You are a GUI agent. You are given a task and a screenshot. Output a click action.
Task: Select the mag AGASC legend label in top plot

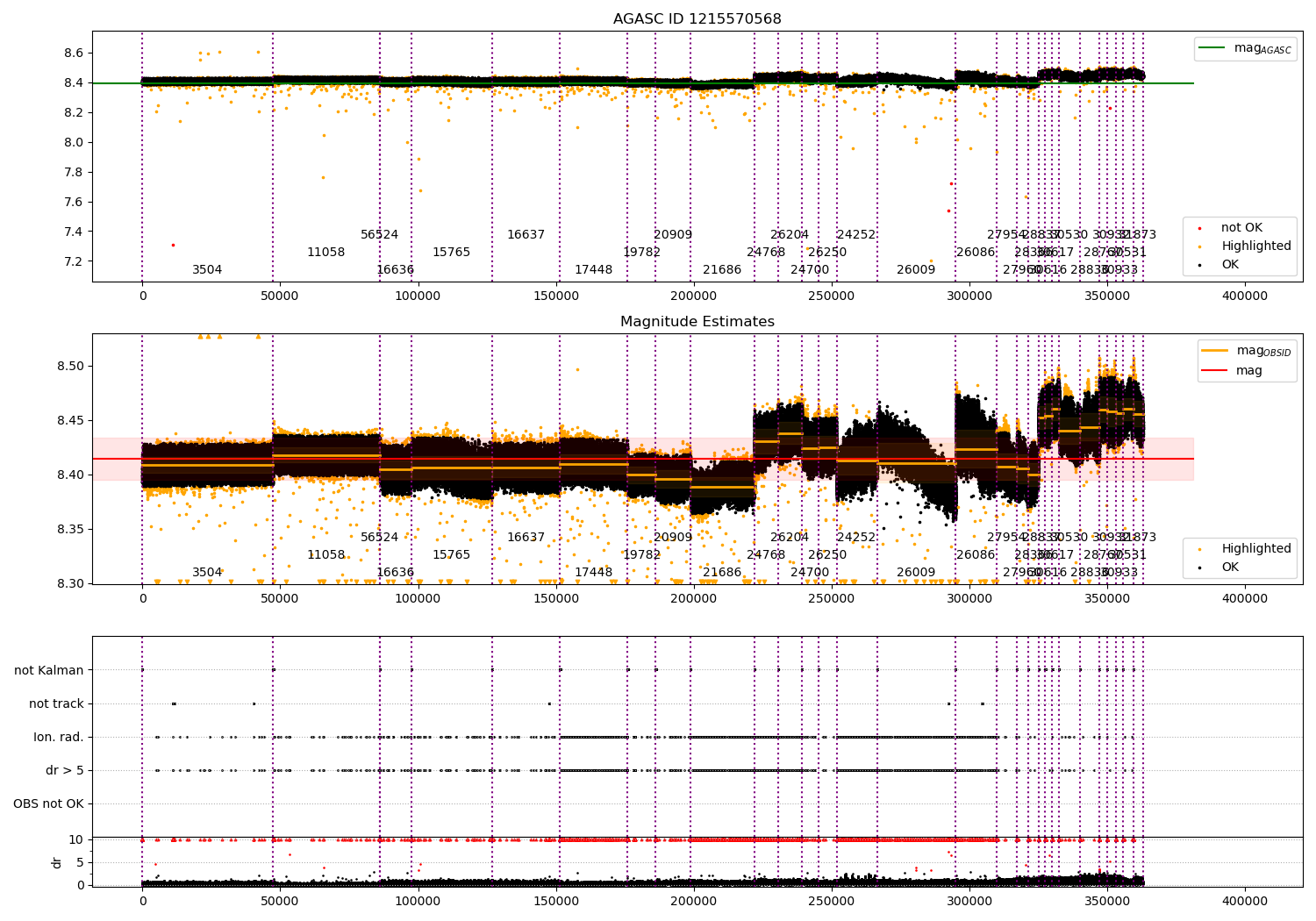point(1262,48)
